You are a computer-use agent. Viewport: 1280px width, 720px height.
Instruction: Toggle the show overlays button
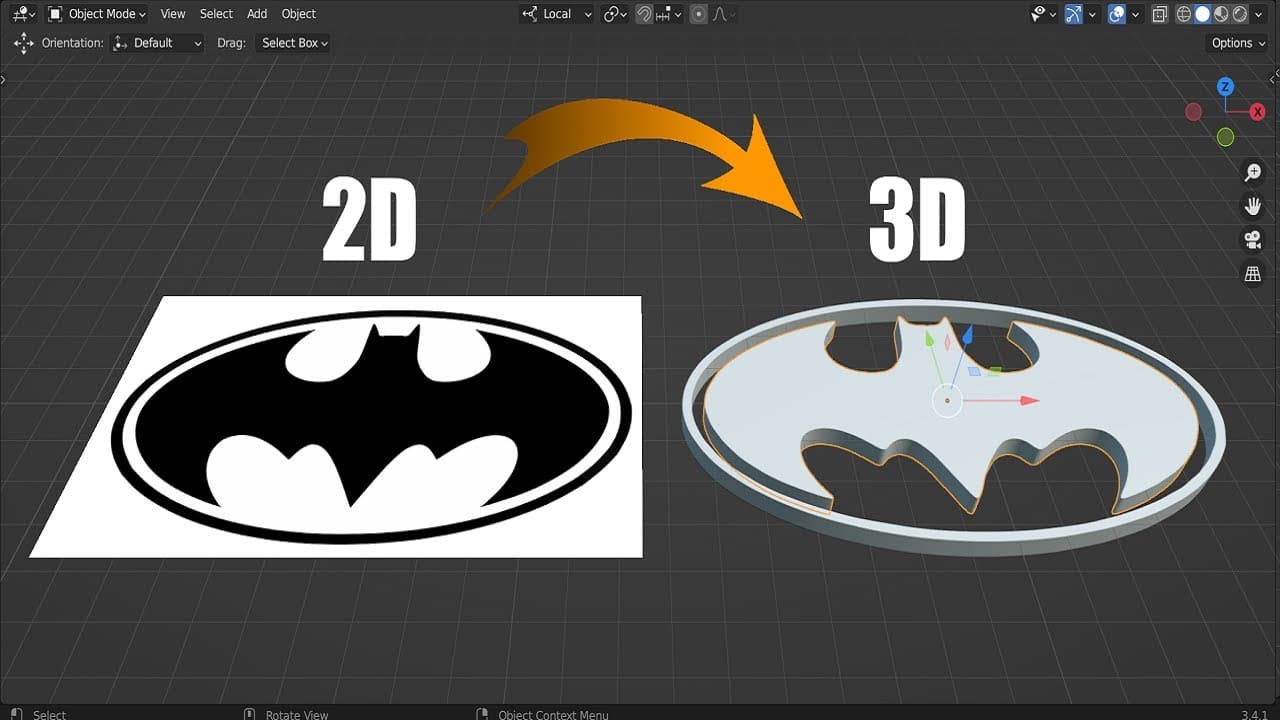1117,14
